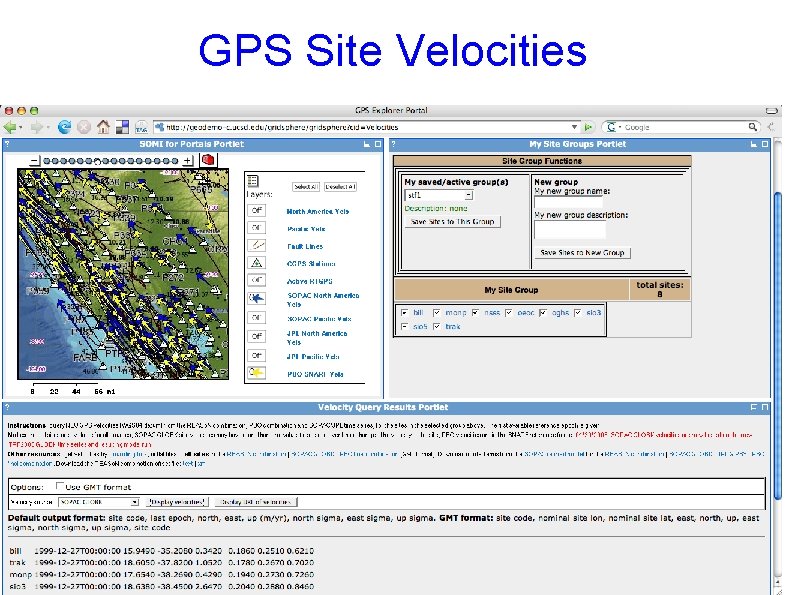Open the Fault Lines layer link
Screen dimensions: 794x595
[305, 246]
